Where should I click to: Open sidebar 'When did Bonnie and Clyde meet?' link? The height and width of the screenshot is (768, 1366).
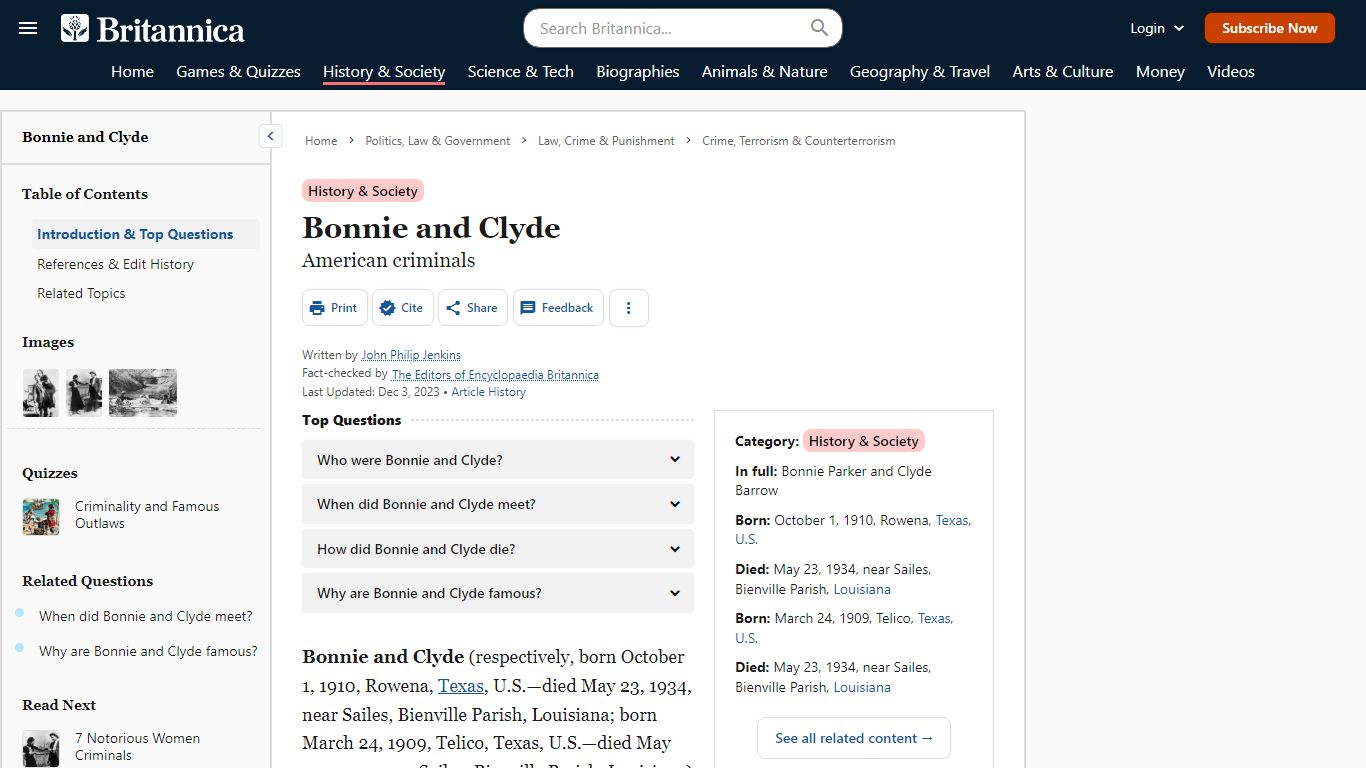pos(146,616)
